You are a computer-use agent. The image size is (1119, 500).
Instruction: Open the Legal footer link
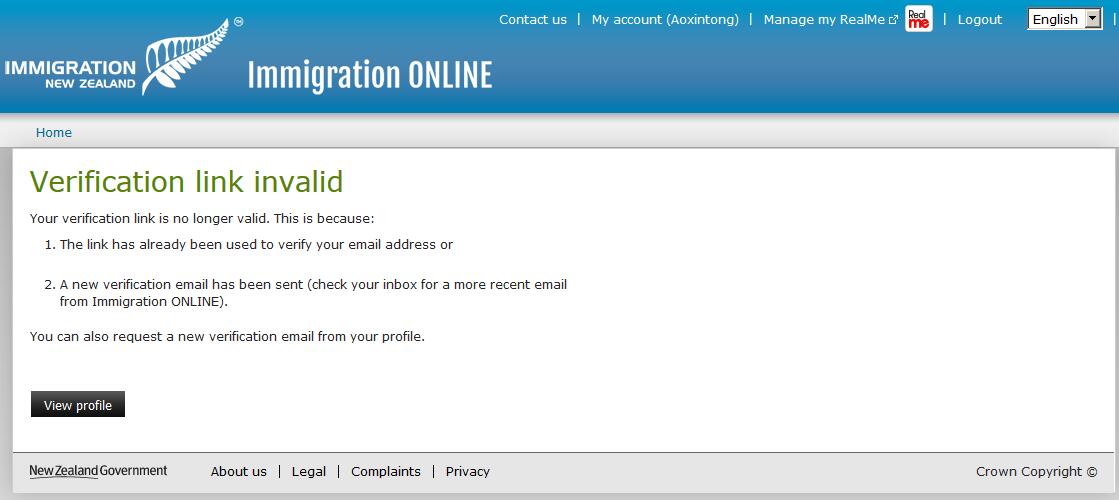[x=309, y=471]
